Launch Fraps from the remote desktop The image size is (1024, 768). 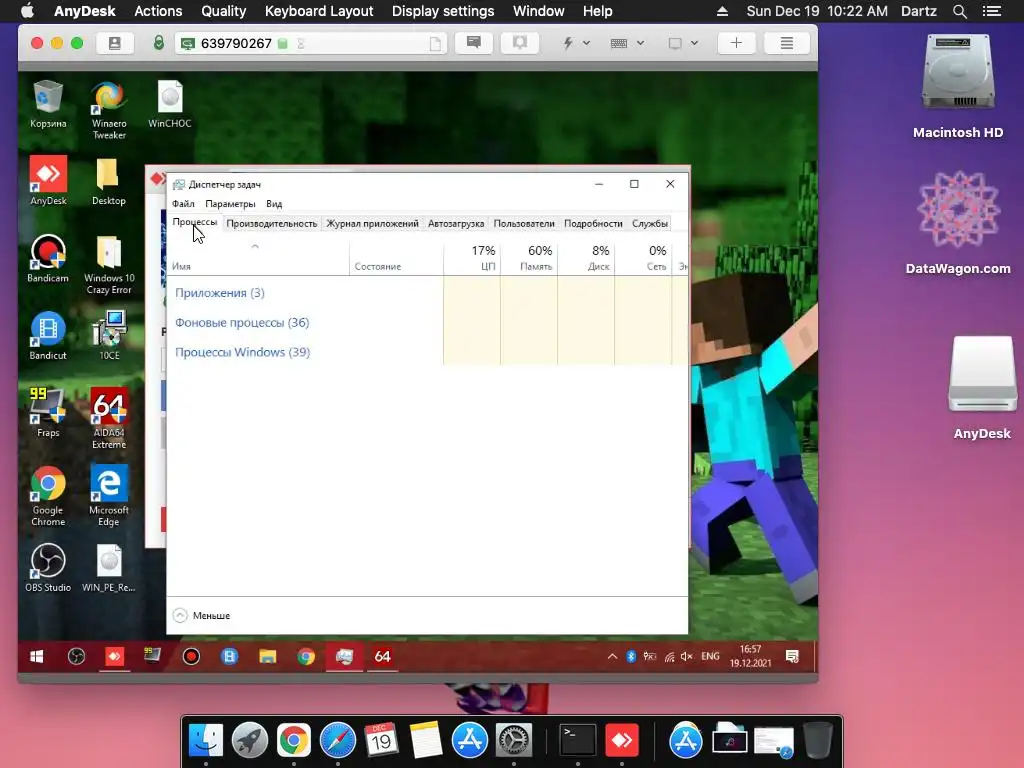point(48,413)
